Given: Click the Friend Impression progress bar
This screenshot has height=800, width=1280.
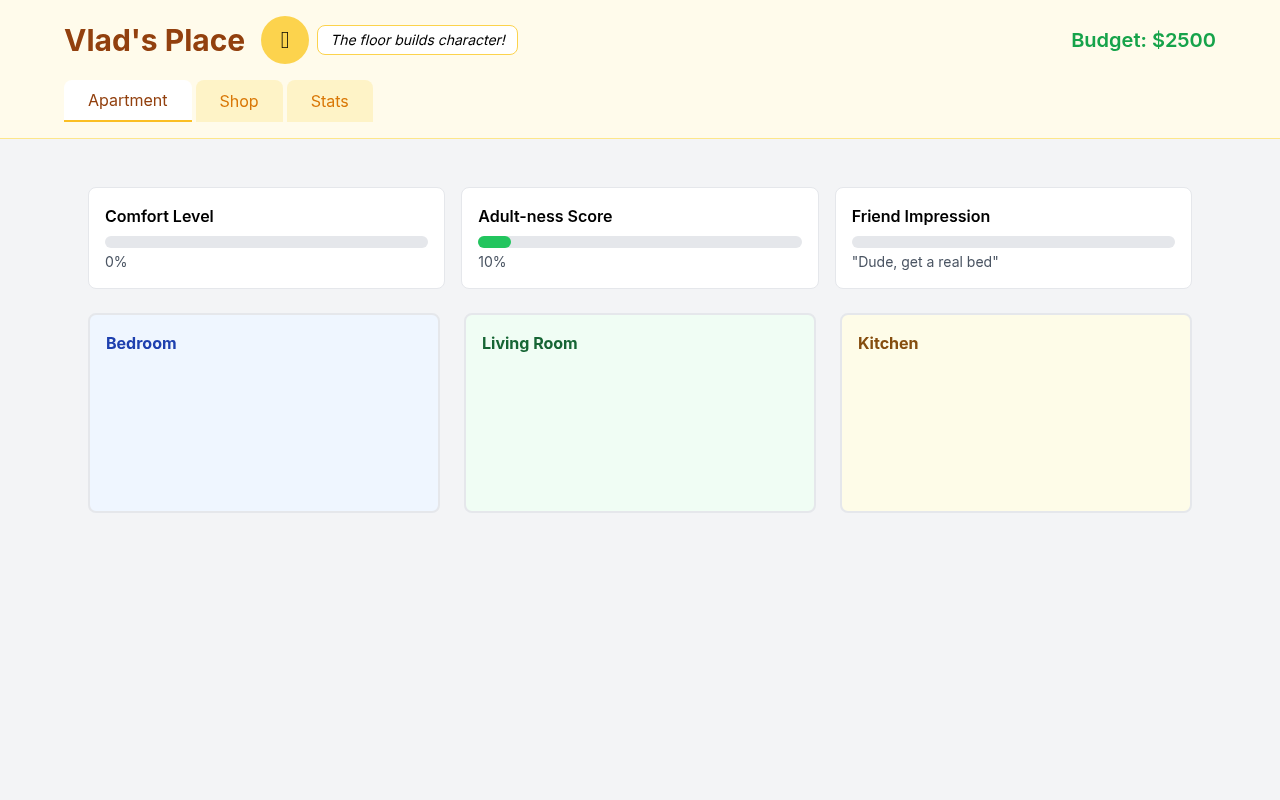Looking at the screenshot, I should 1013,241.
